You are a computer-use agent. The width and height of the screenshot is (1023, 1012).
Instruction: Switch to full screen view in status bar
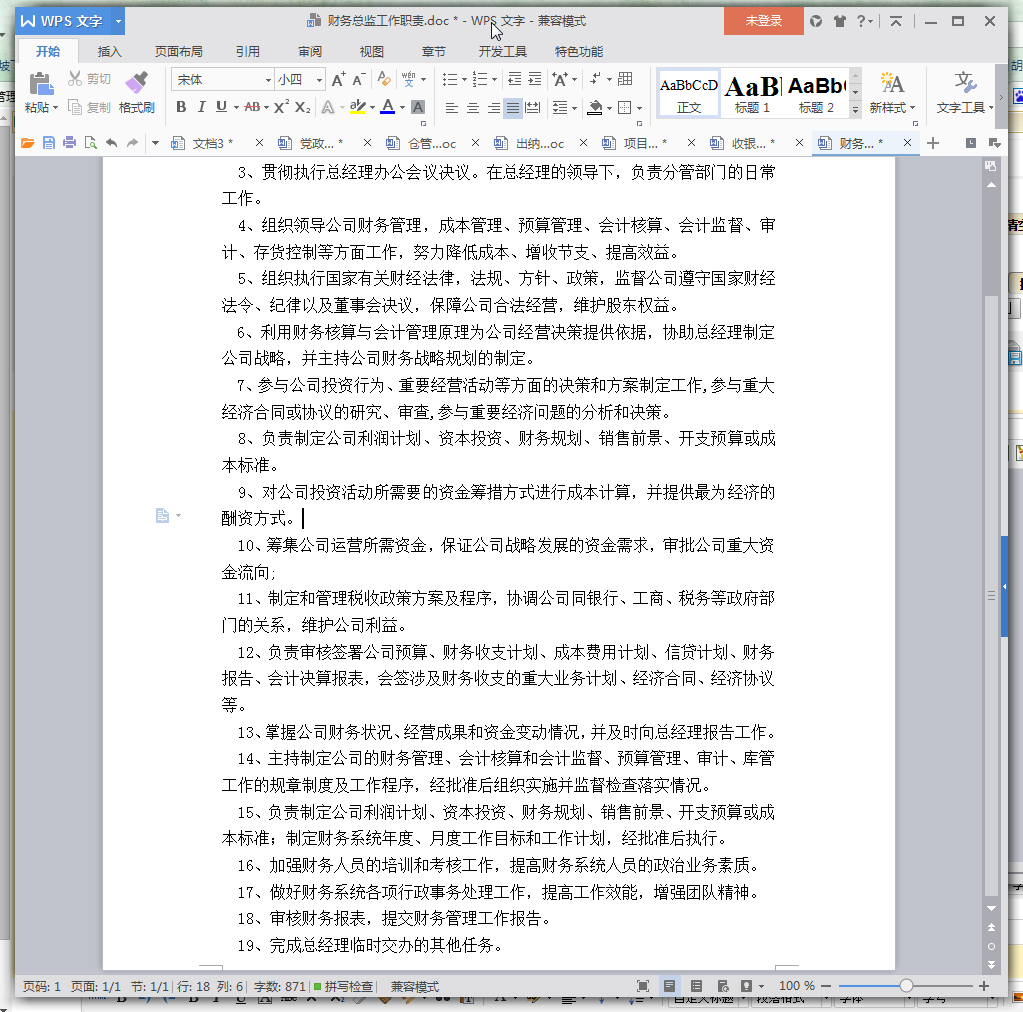pyautogui.click(x=643, y=987)
